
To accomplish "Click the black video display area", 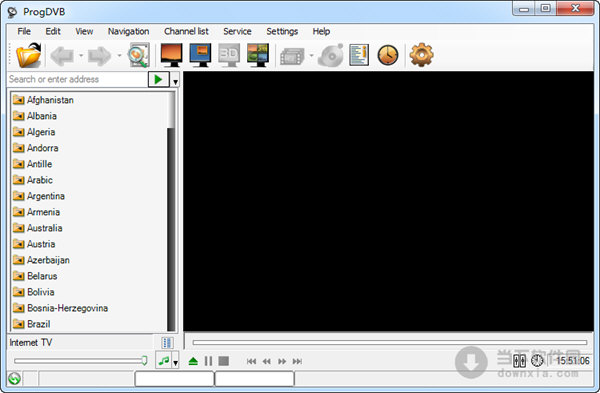I will 388,201.
